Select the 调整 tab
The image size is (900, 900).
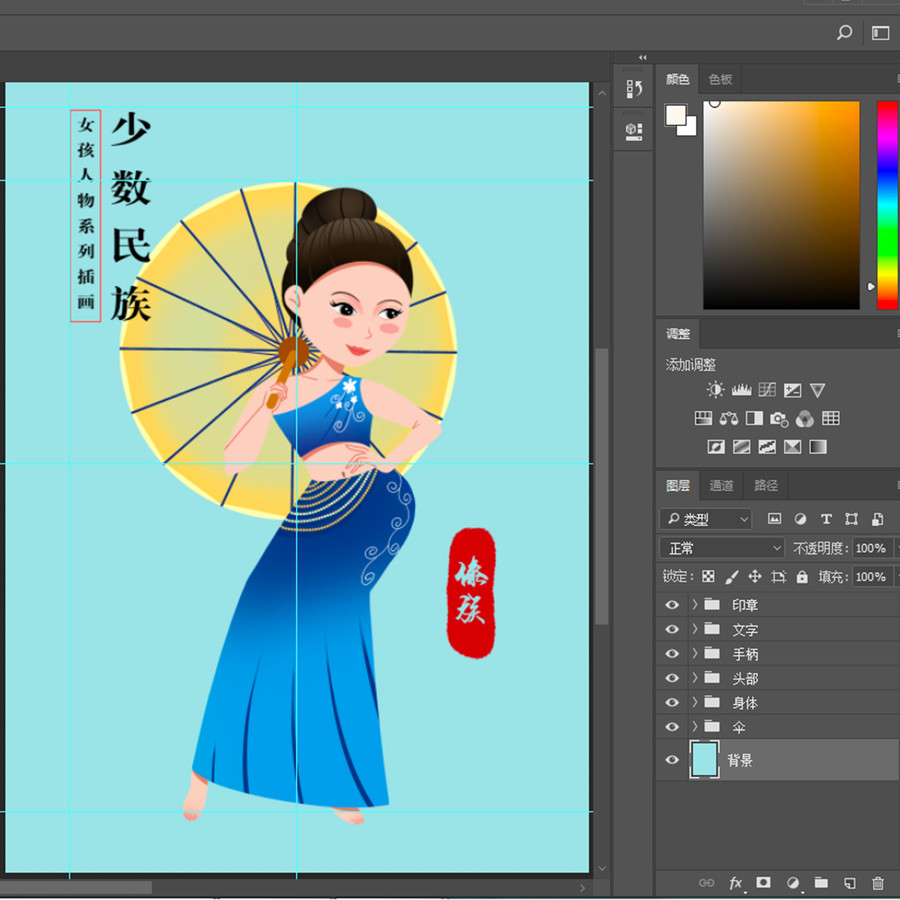click(x=678, y=334)
